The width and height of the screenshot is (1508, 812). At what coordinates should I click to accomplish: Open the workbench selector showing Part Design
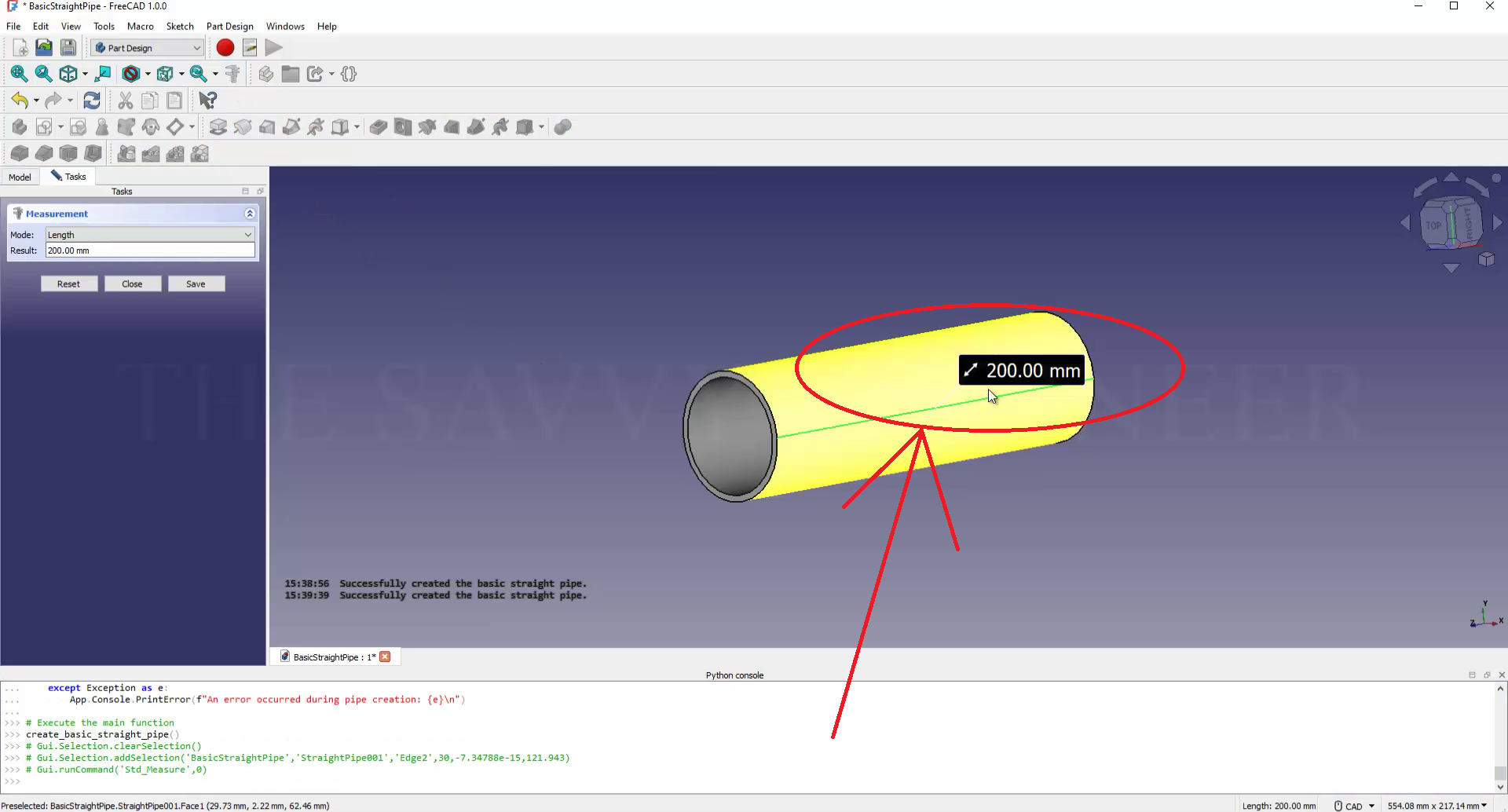tap(147, 48)
